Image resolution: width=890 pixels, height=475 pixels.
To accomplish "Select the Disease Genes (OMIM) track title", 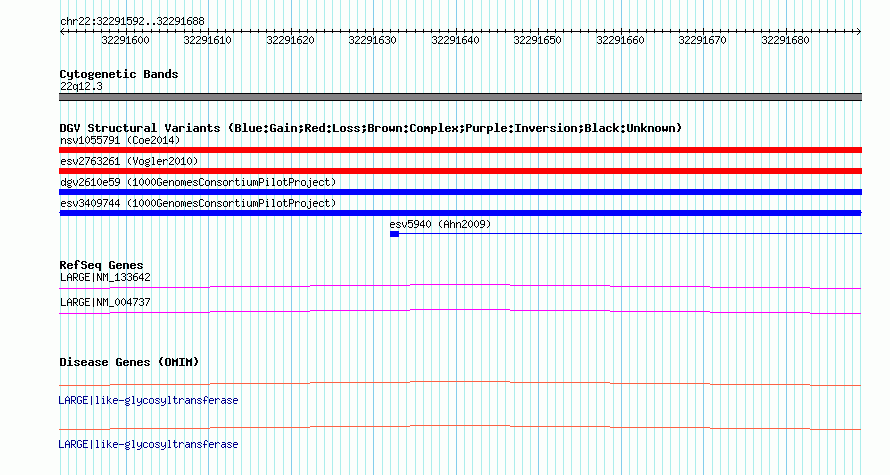I will (x=129, y=362).
